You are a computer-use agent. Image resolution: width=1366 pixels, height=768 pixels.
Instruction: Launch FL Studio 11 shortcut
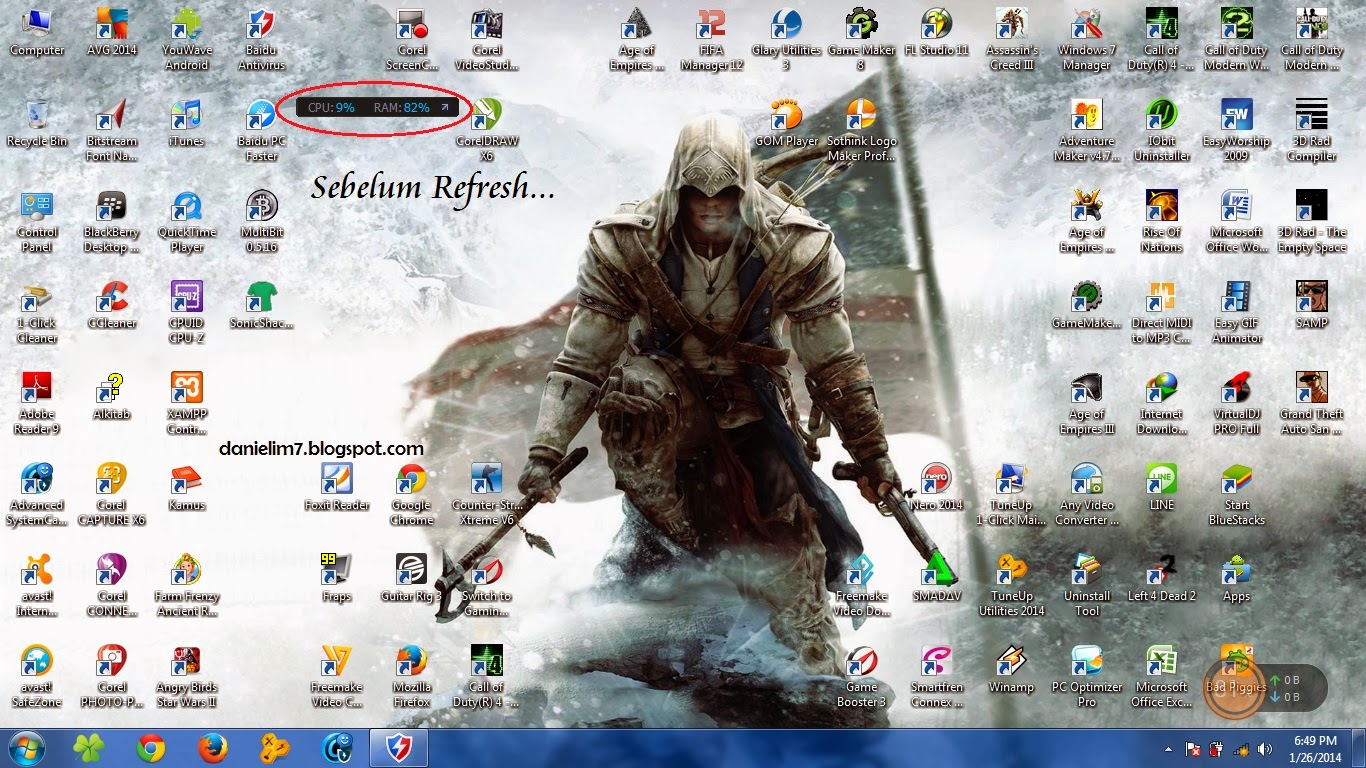coord(937,32)
